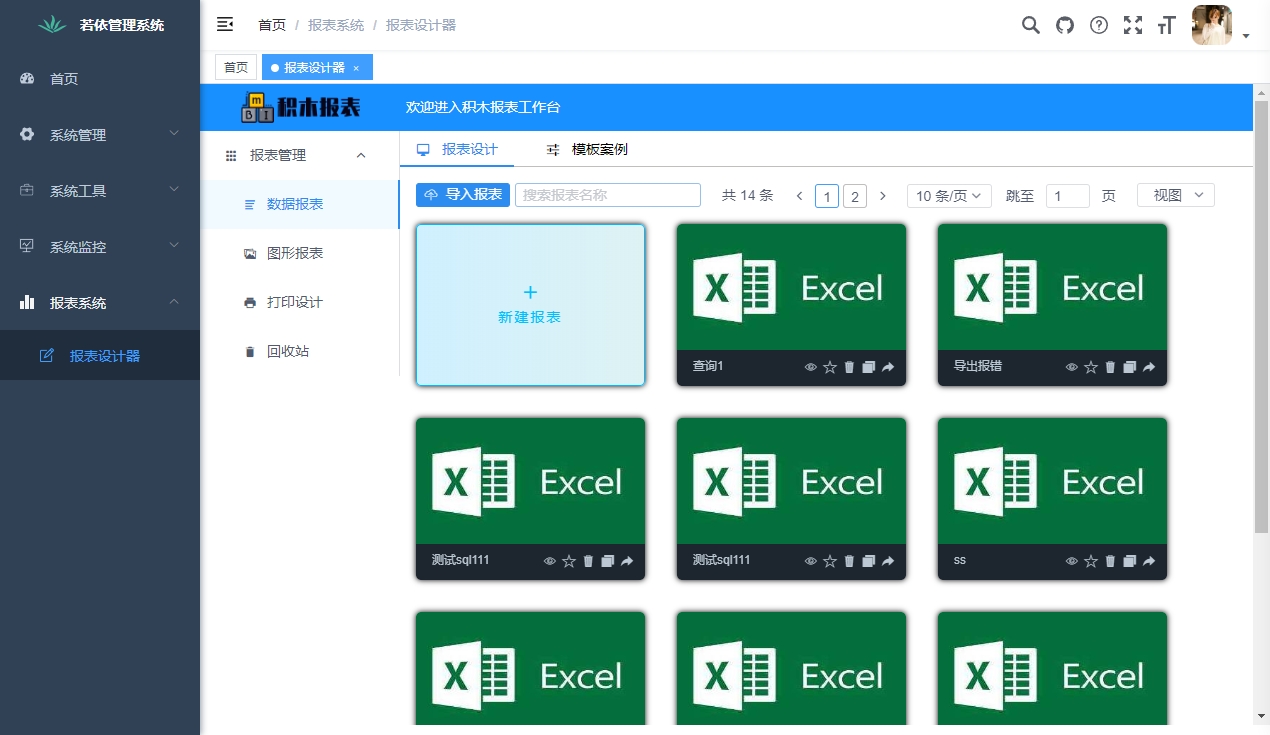
Task: Click 首页 in the breadcrumb
Action: click(272, 25)
